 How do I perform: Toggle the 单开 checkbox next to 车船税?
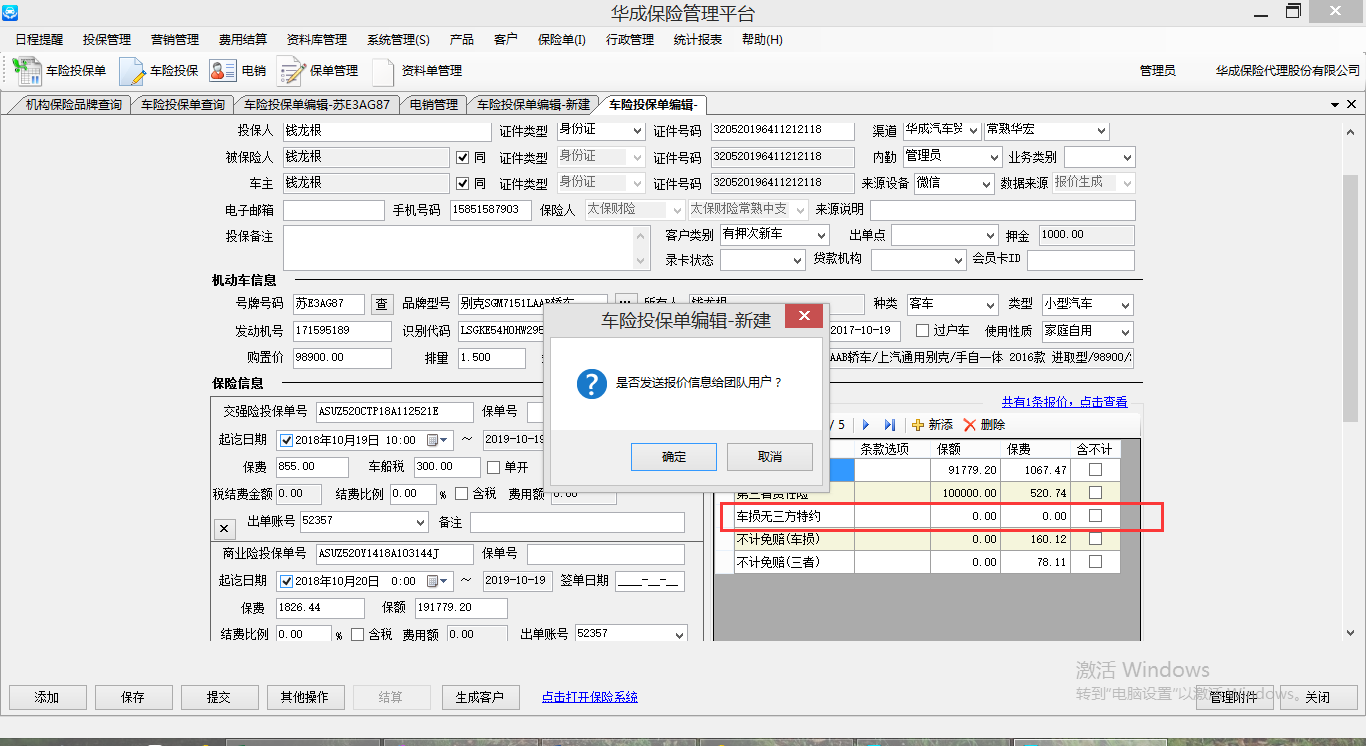(x=493, y=467)
